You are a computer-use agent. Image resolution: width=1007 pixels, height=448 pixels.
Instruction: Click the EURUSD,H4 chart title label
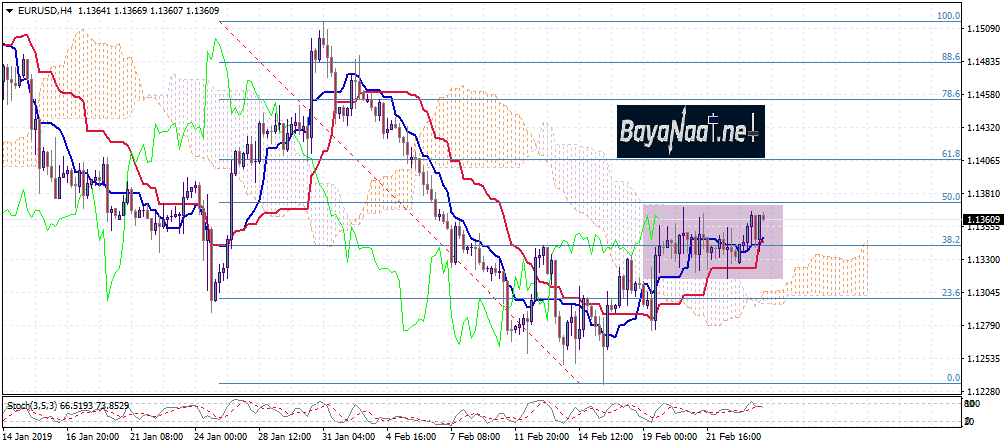tap(50, 11)
